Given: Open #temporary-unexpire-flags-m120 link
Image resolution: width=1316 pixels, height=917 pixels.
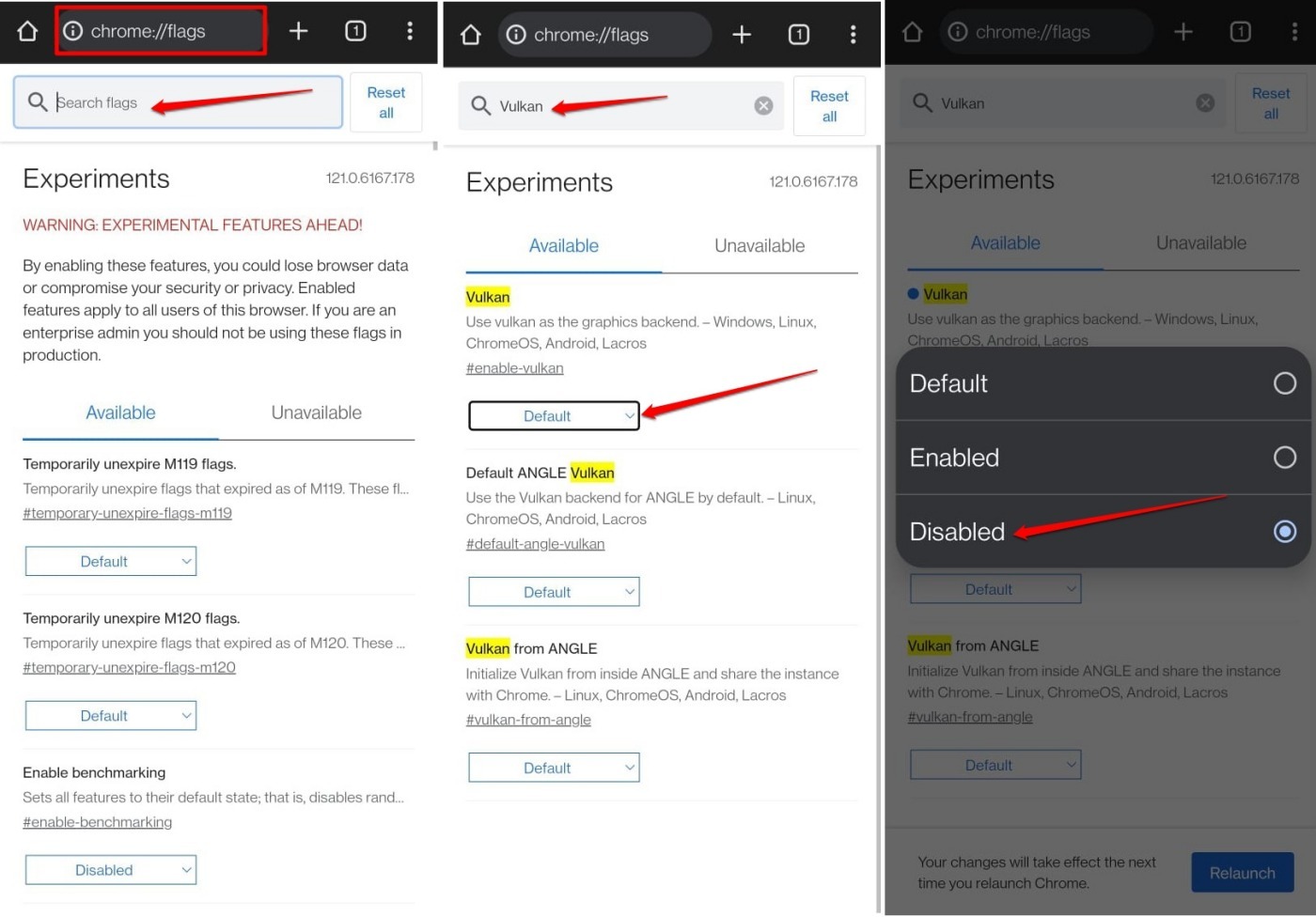Looking at the screenshot, I should [129, 668].
